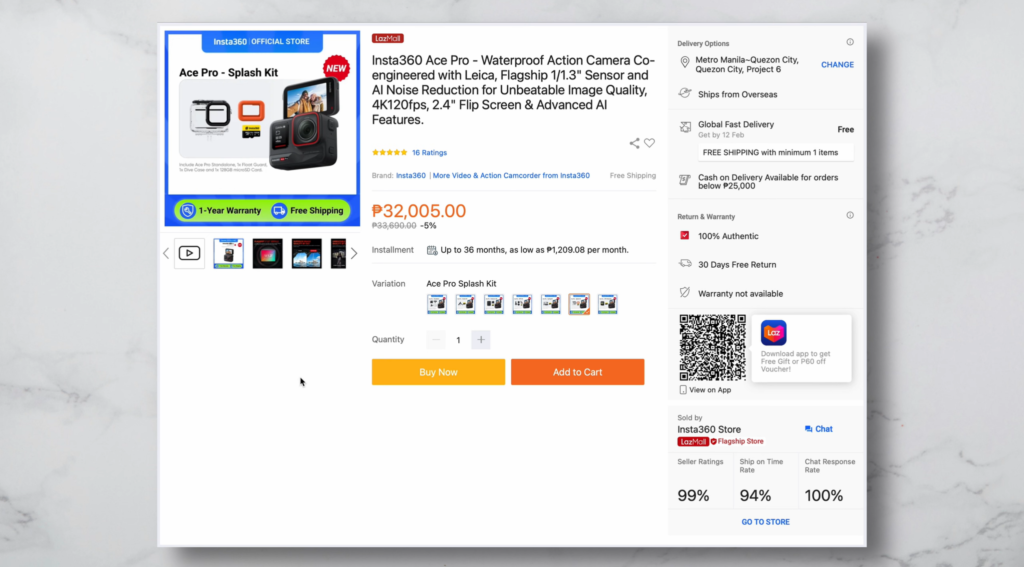
Task: Click the Chat icon for Insta360 Store
Action: pos(808,429)
